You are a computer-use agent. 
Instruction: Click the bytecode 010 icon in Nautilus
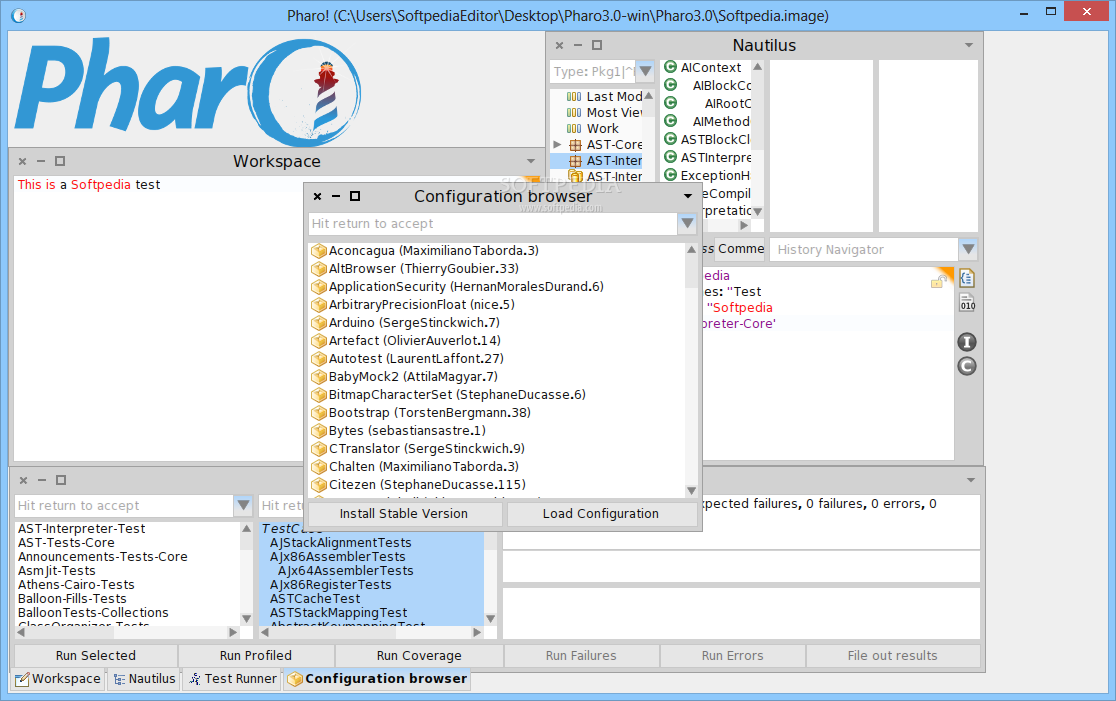tap(967, 302)
